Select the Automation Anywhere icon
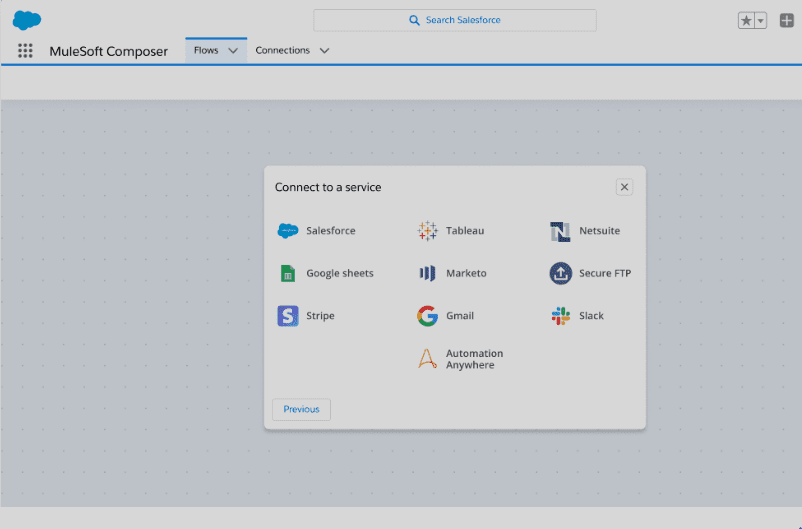This screenshot has width=802, height=529. tap(427, 359)
